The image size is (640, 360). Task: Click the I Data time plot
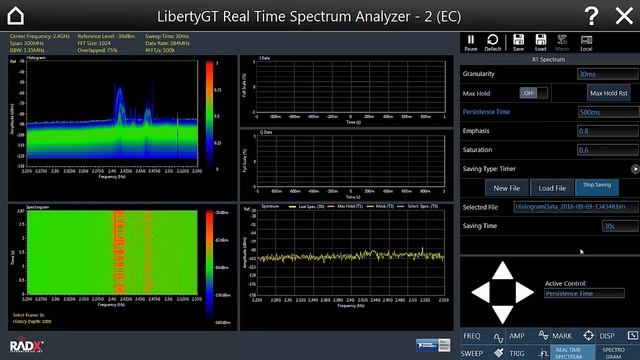coord(351,87)
